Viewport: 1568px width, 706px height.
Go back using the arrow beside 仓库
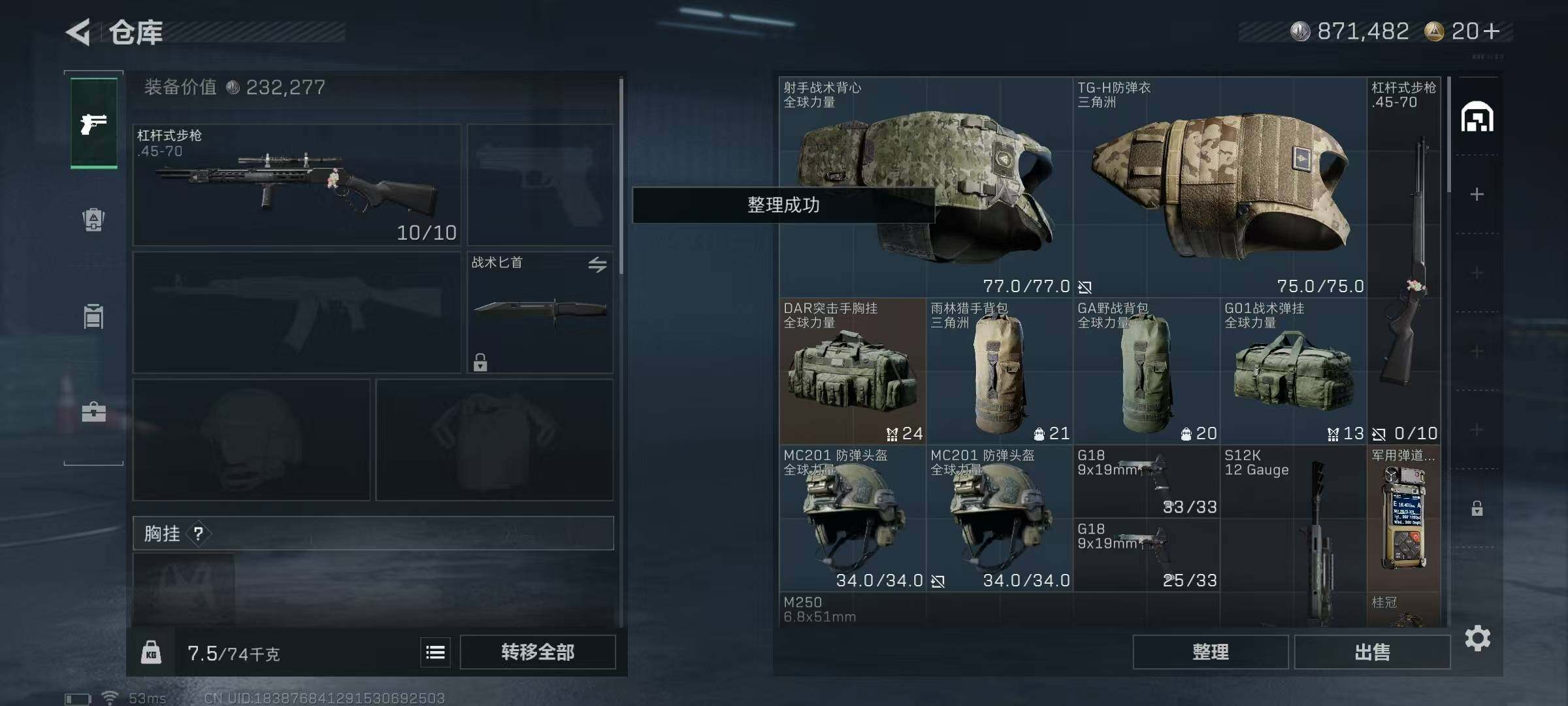tap(78, 32)
